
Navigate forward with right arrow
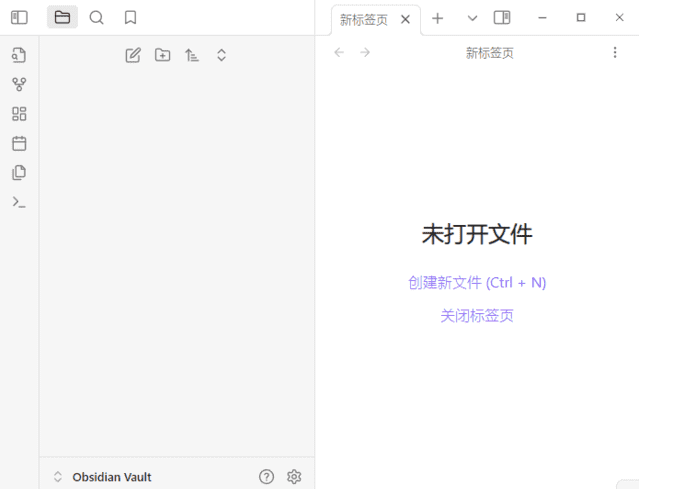365,53
